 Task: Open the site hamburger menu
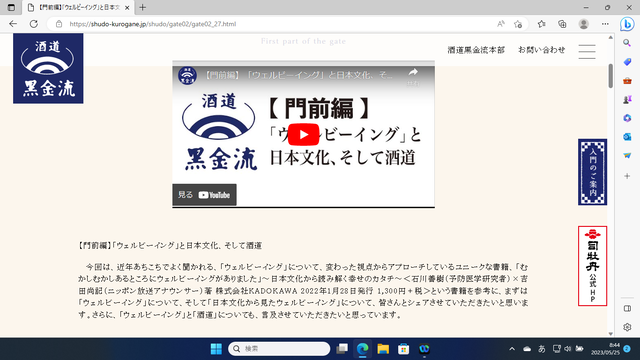click(x=587, y=51)
